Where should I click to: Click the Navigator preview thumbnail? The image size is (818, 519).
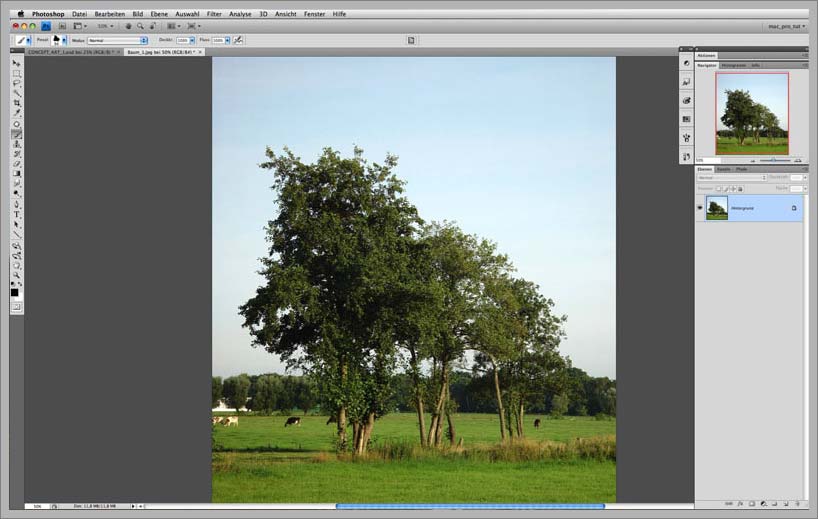pyautogui.click(x=752, y=114)
